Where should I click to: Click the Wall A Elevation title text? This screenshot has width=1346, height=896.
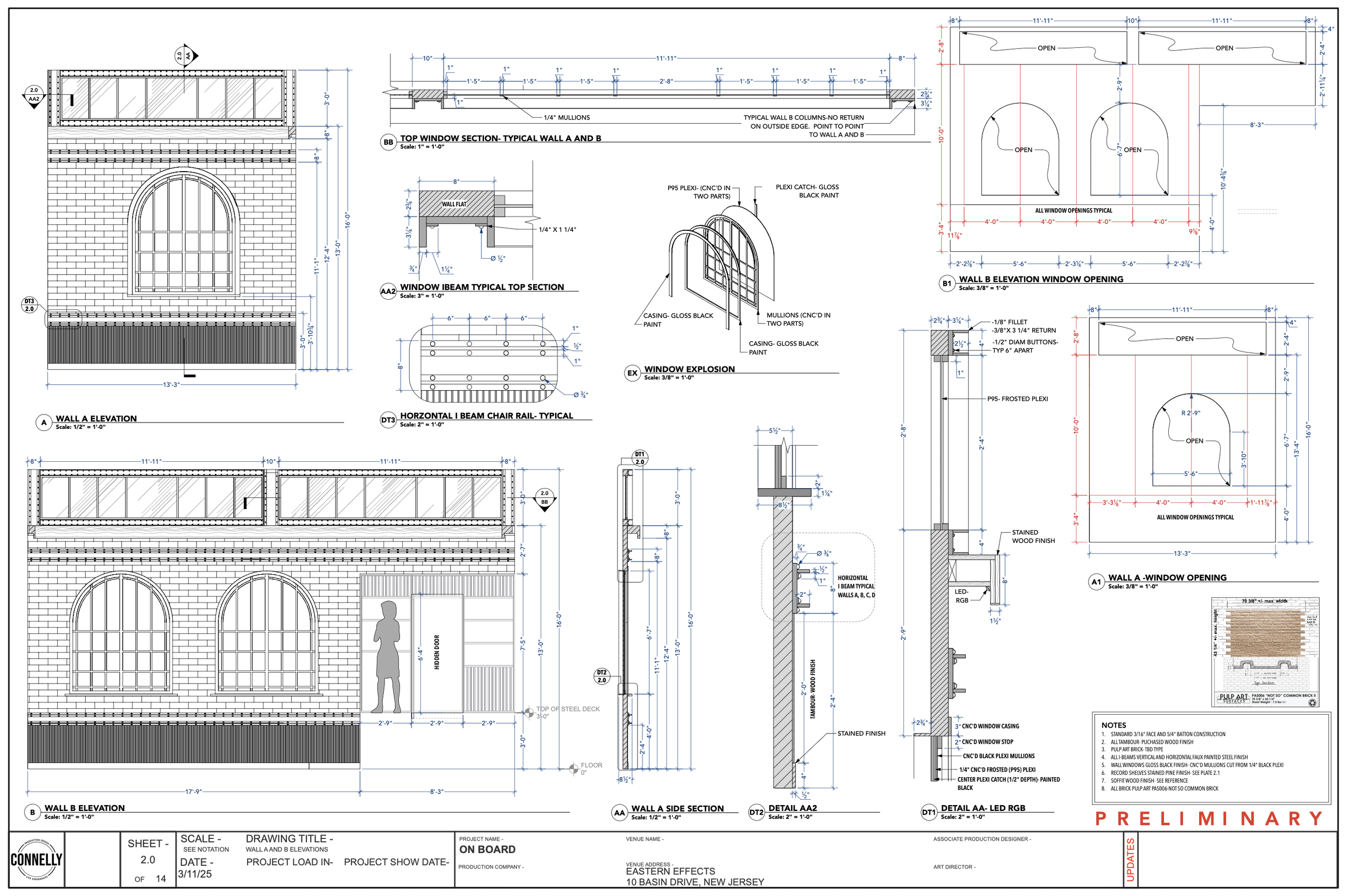[96, 419]
